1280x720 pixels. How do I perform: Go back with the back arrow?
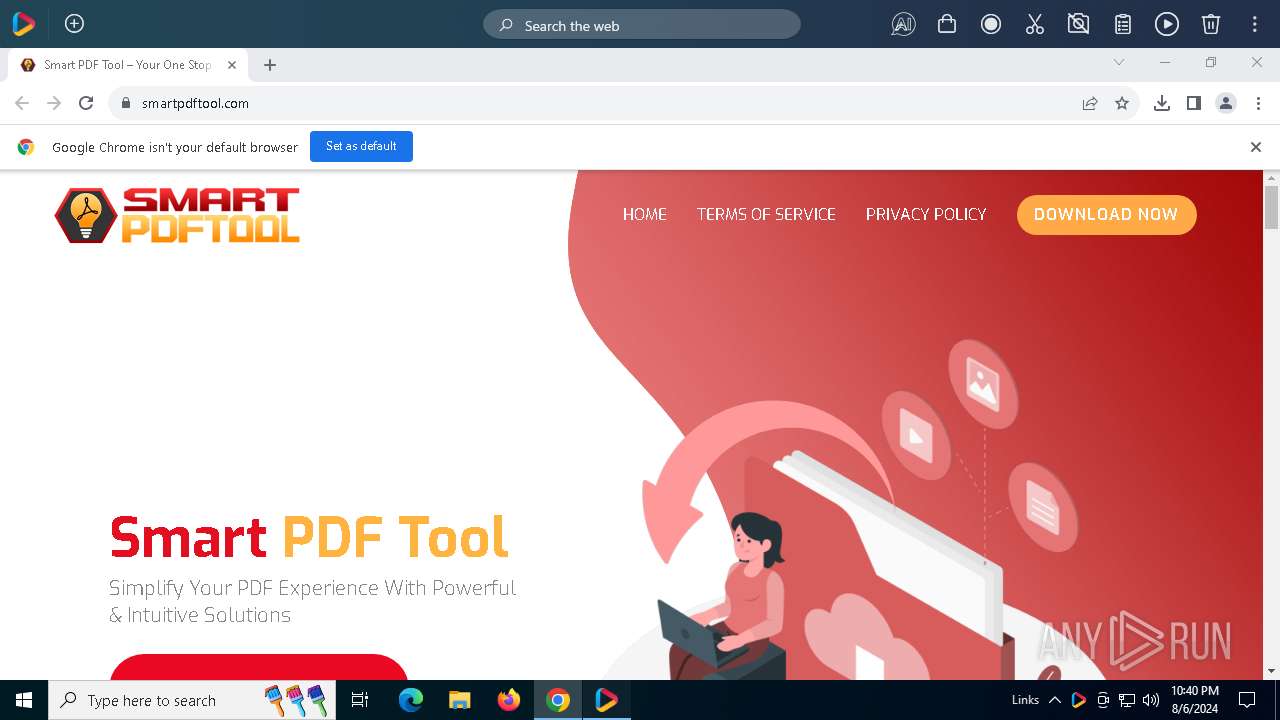(x=22, y=103)
